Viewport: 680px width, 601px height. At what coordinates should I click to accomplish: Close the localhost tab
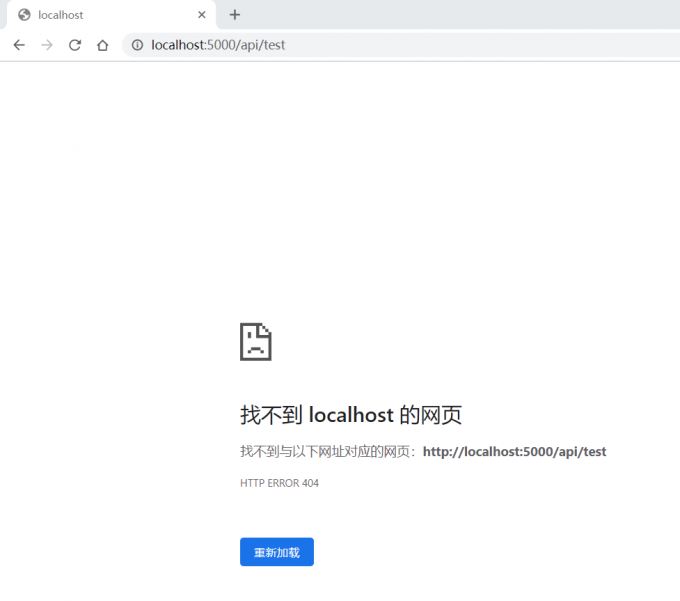pos(202,15)
